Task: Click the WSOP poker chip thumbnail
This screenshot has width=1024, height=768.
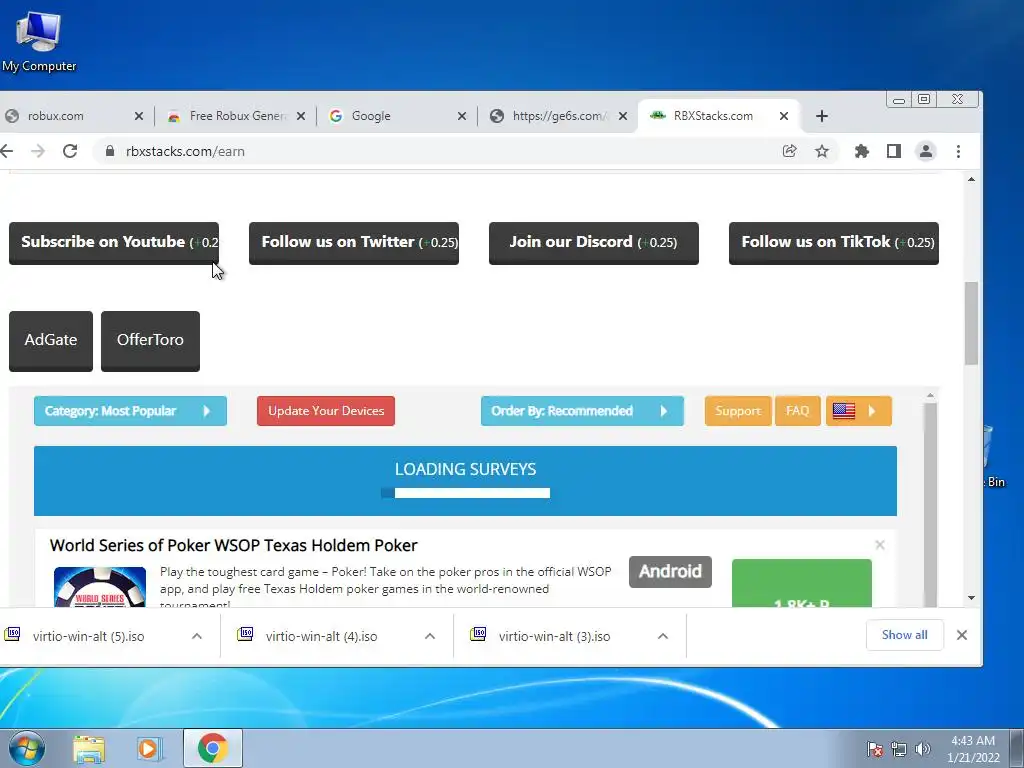Action: click(100, 587)
